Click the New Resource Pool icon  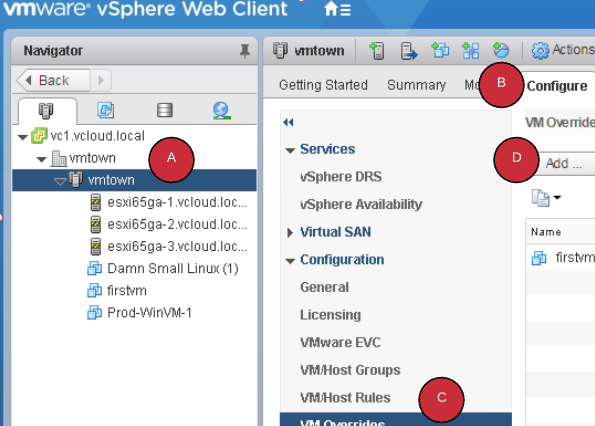[501, 50]
